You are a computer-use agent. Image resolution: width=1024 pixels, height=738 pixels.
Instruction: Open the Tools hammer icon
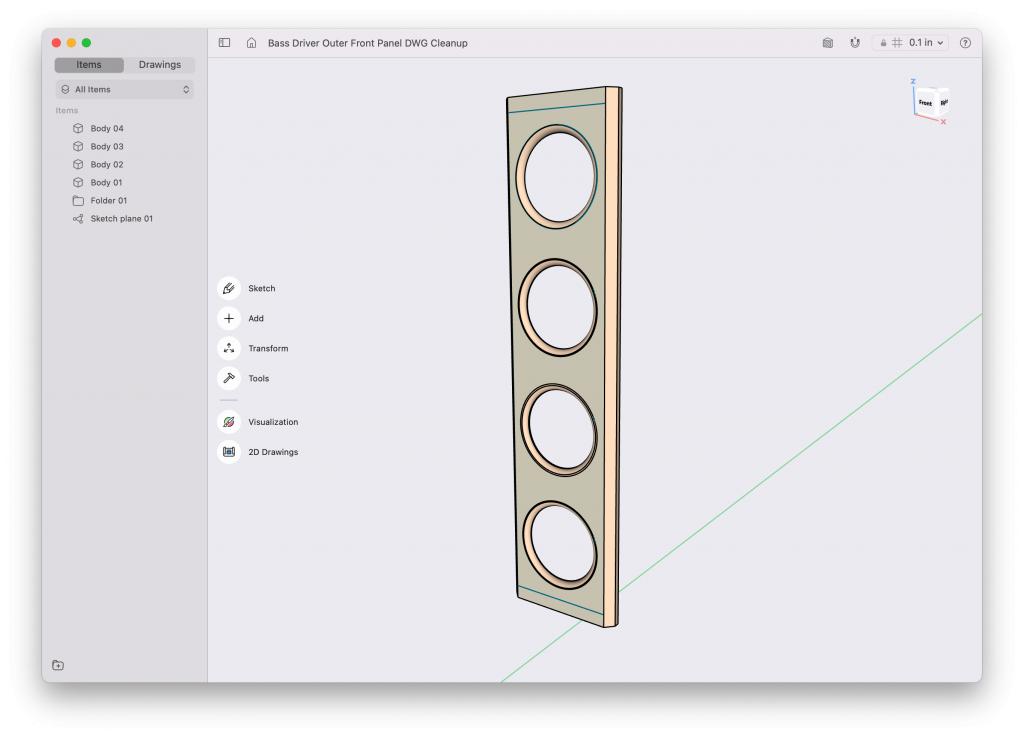tap(229, 378)
